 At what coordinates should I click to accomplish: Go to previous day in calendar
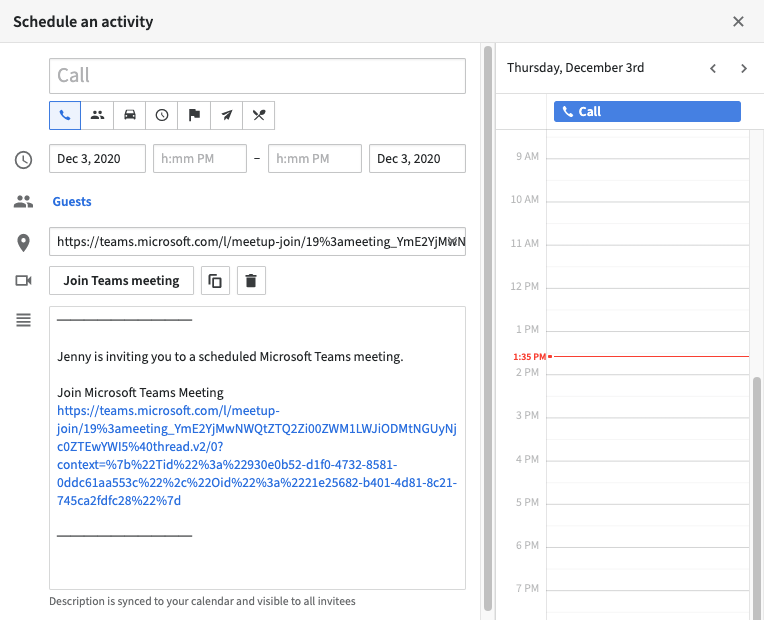[x=713, y=68]
